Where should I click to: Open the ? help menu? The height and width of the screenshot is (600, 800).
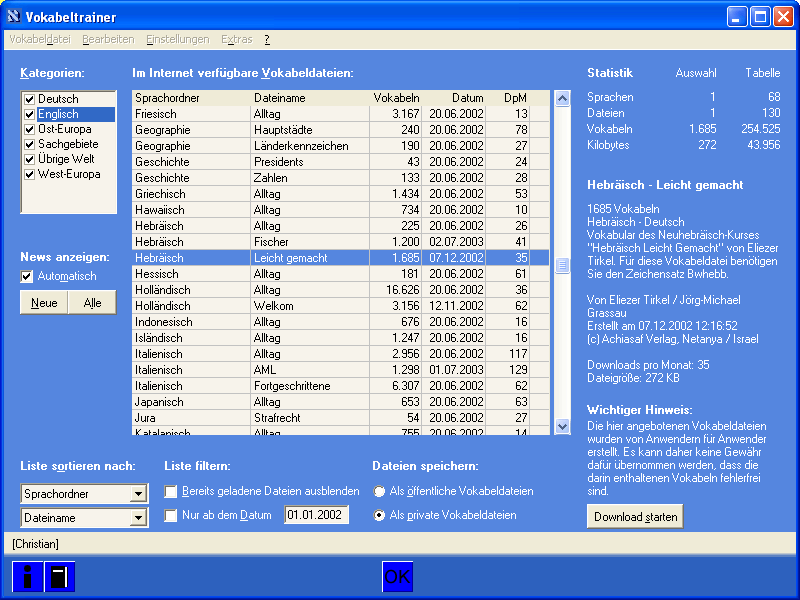[x=267, y=39]
